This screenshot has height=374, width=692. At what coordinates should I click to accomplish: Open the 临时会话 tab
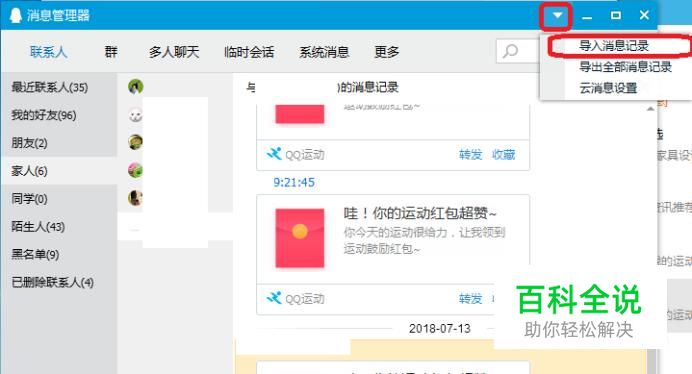click(x=249, y=52)
